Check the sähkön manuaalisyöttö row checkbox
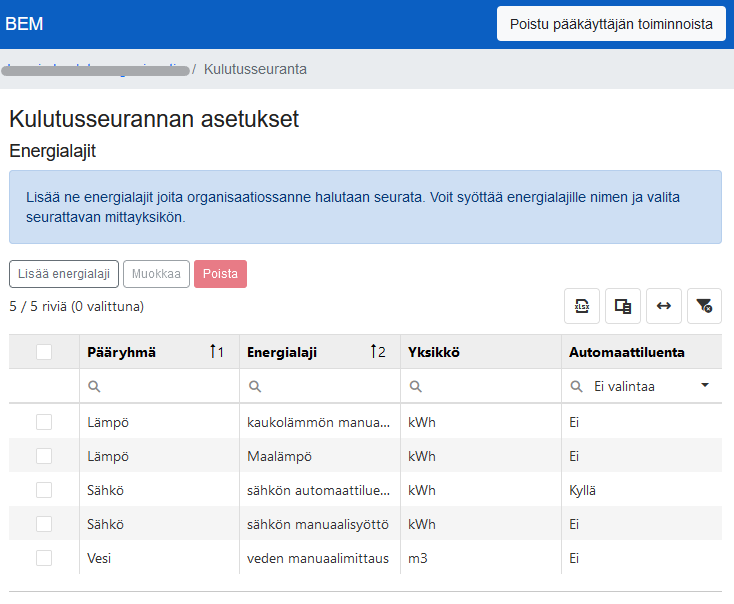734x604 pixels. click(x=44, y=524)
